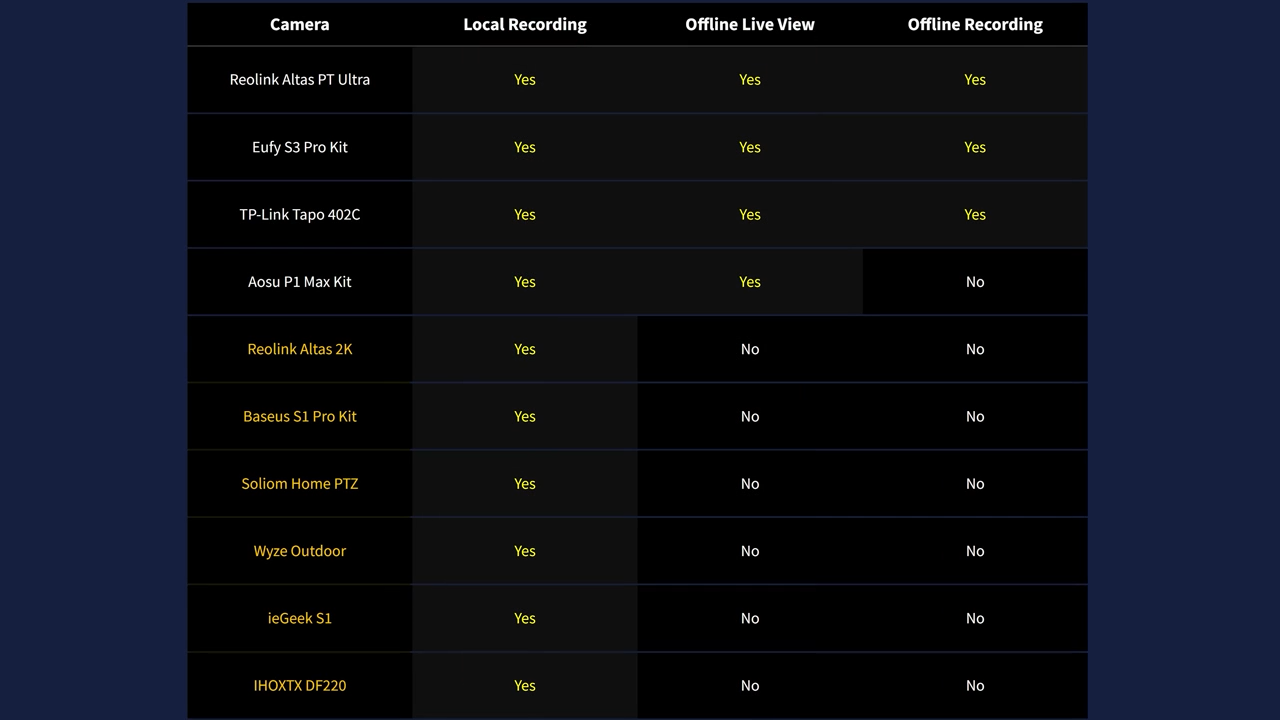Viewport: 1280px width, 720px height.
Task: Click Local Recording Yes for Baseus S1 Pro Kit
Action: click(x=525, y=416)
